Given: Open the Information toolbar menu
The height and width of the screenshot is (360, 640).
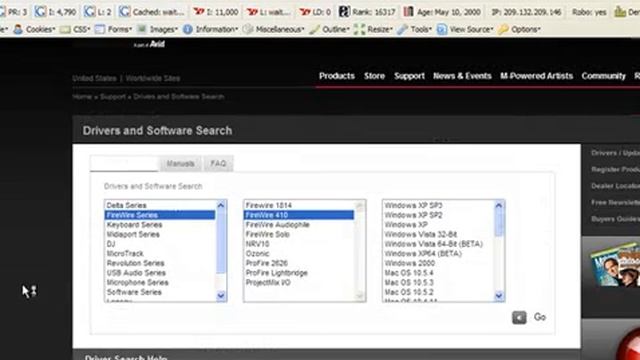Looking at the screenshot, I should [210, 29].
